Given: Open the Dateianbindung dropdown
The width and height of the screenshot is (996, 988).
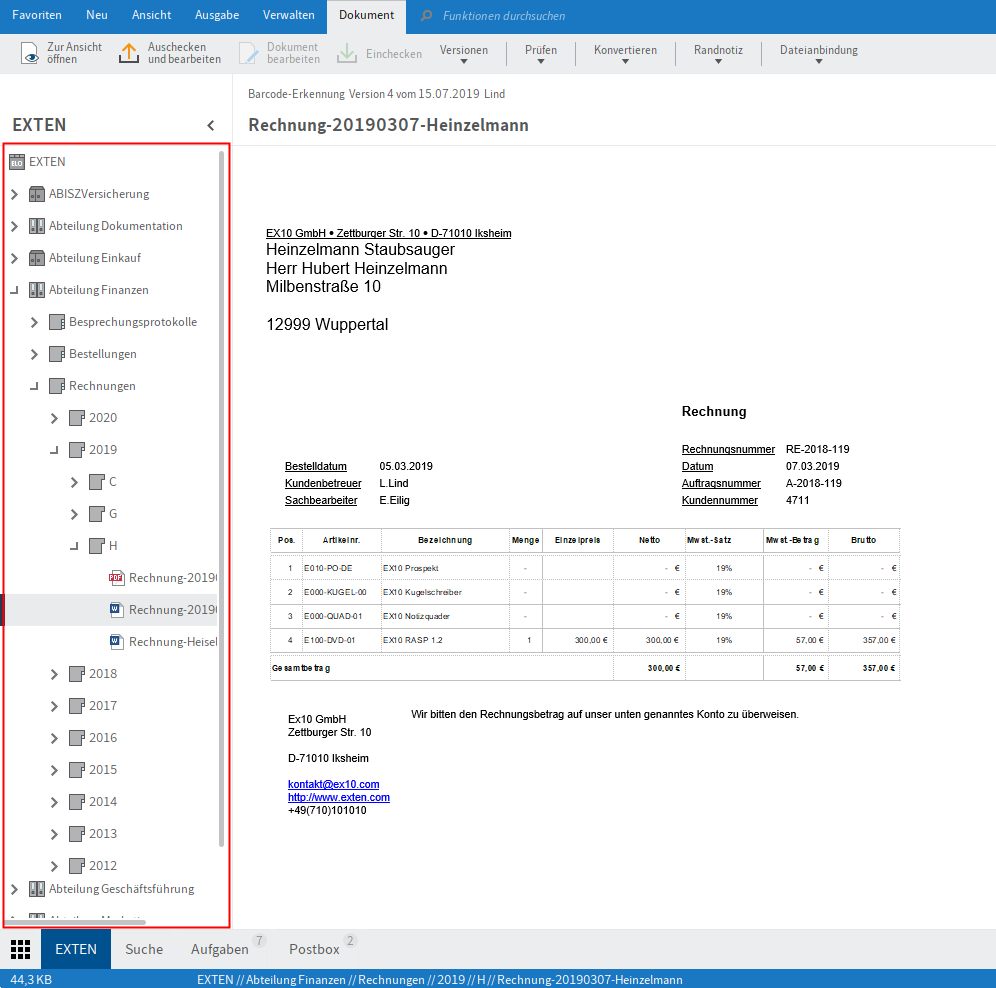Looking at the screenshot, I should click(818, 55).
